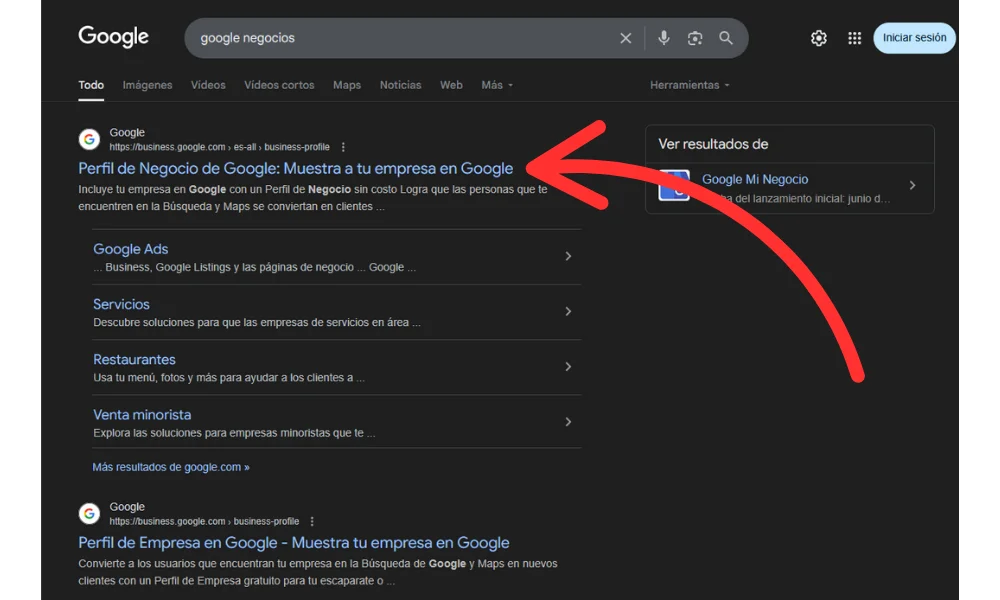Click the 'Ver resultados de' heading
Viewport: 1000px width, 600px height.
pos(713,144)
